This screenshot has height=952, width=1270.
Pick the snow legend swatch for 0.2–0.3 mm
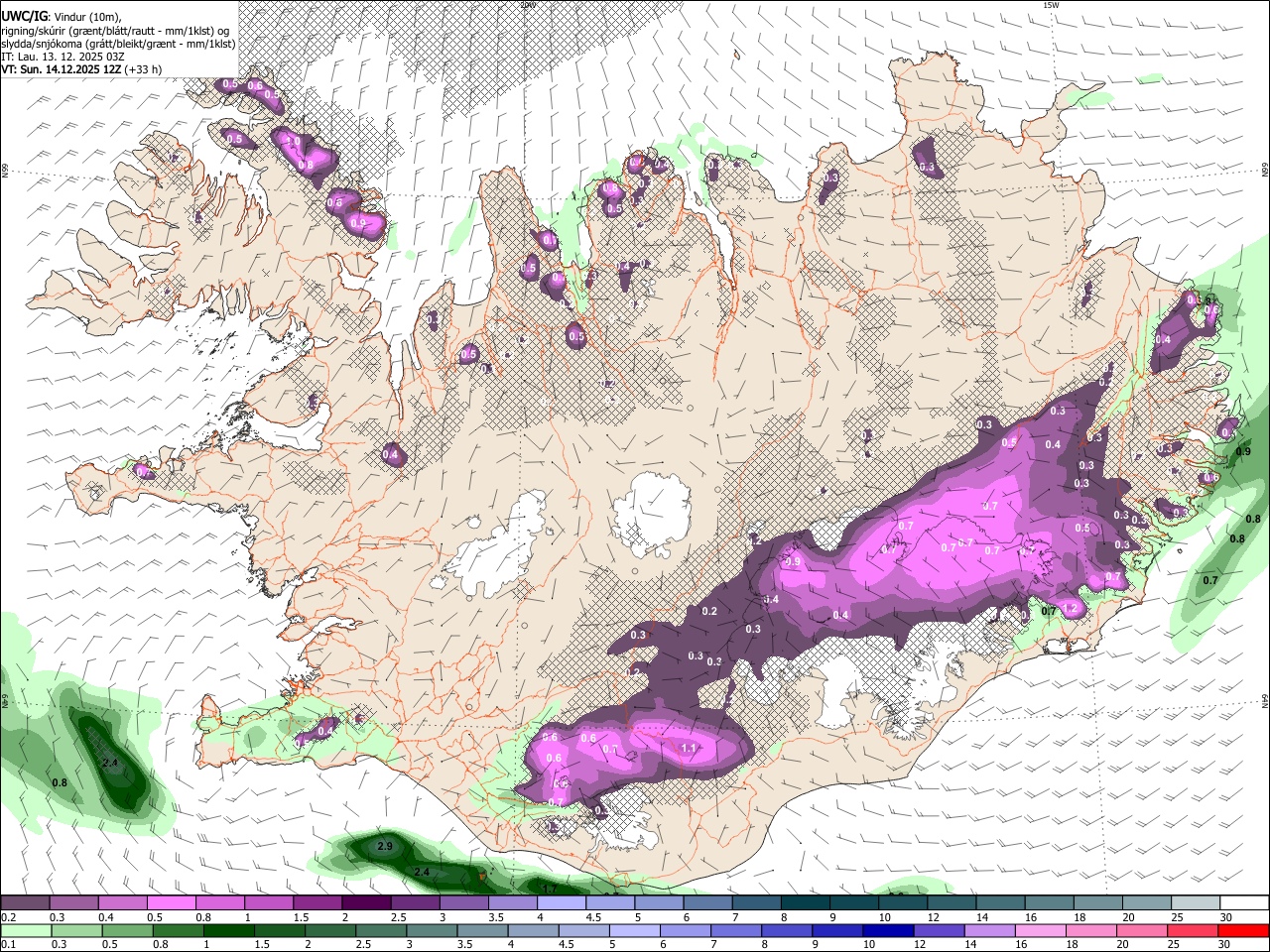[x=25, y=902]
